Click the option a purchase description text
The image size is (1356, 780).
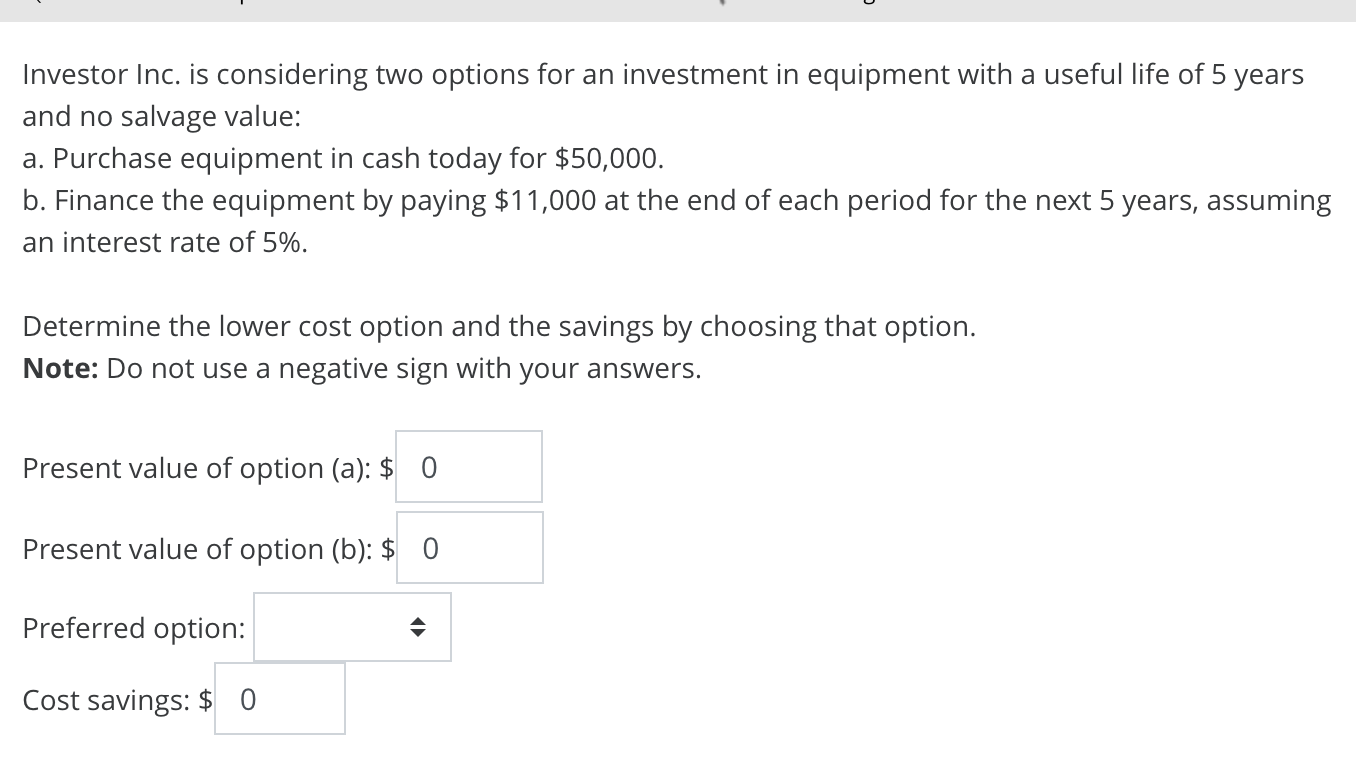[342, 158]
